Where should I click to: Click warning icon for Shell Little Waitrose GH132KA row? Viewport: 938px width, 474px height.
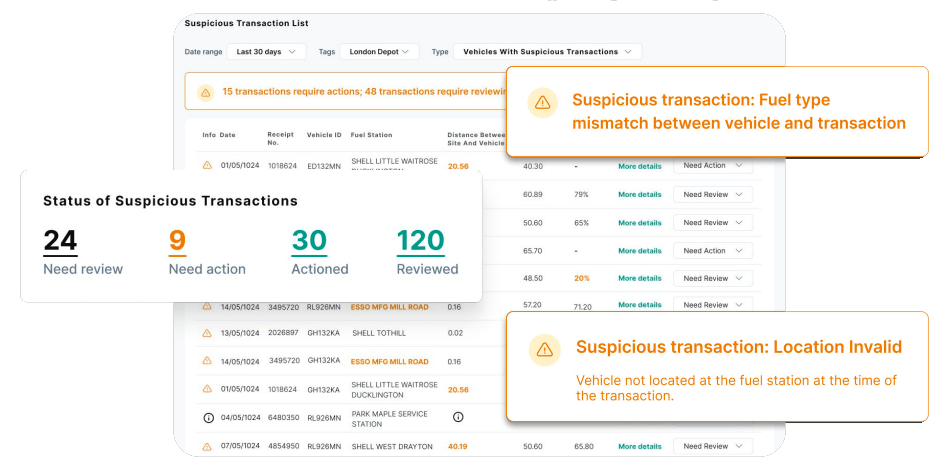point(207,389)
